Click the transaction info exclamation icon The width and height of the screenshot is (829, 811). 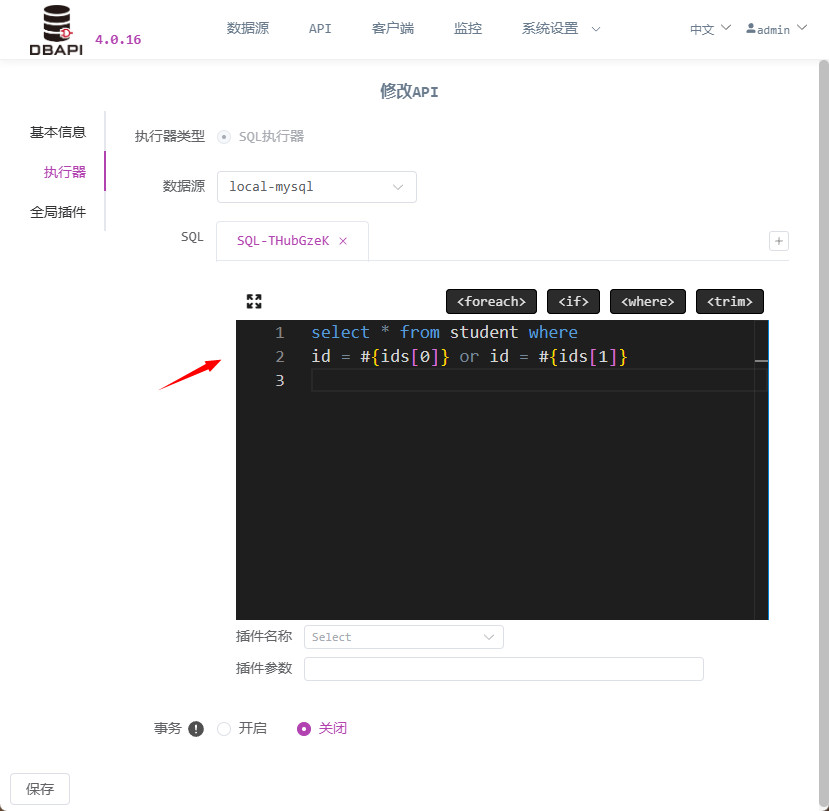click(x=196, y=729)
